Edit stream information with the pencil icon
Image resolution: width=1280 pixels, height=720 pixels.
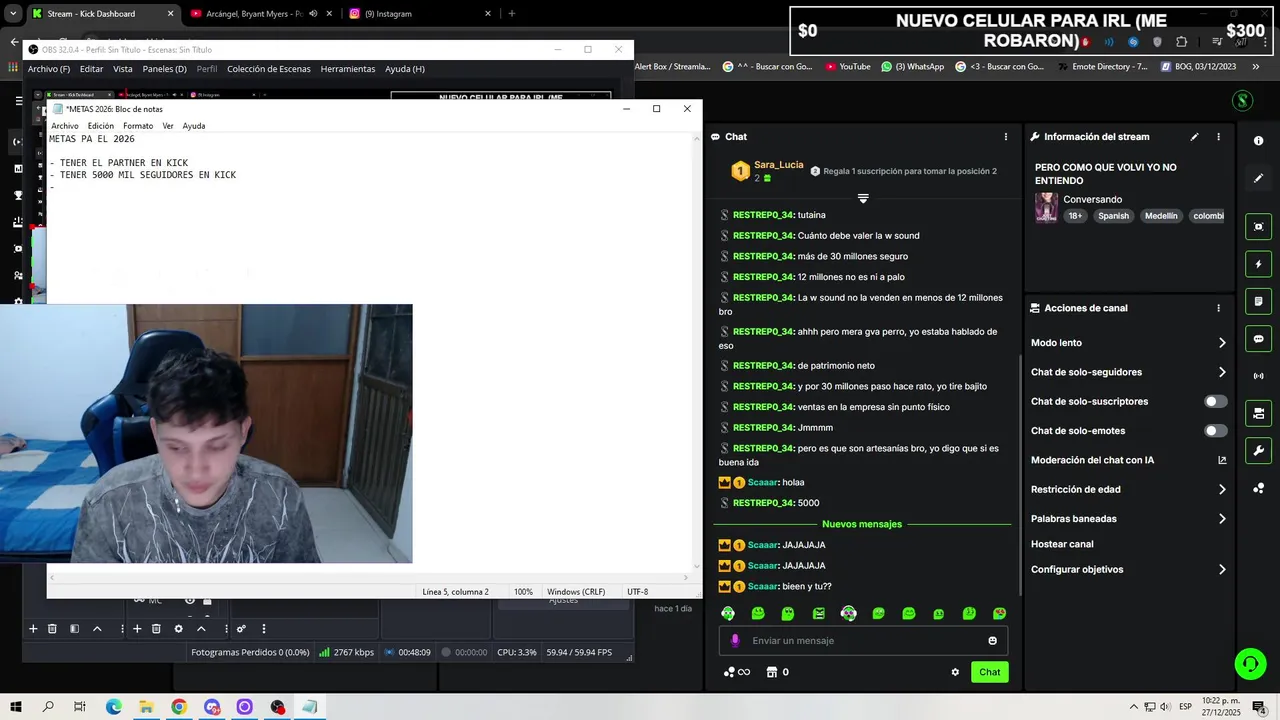point(1194,137)
